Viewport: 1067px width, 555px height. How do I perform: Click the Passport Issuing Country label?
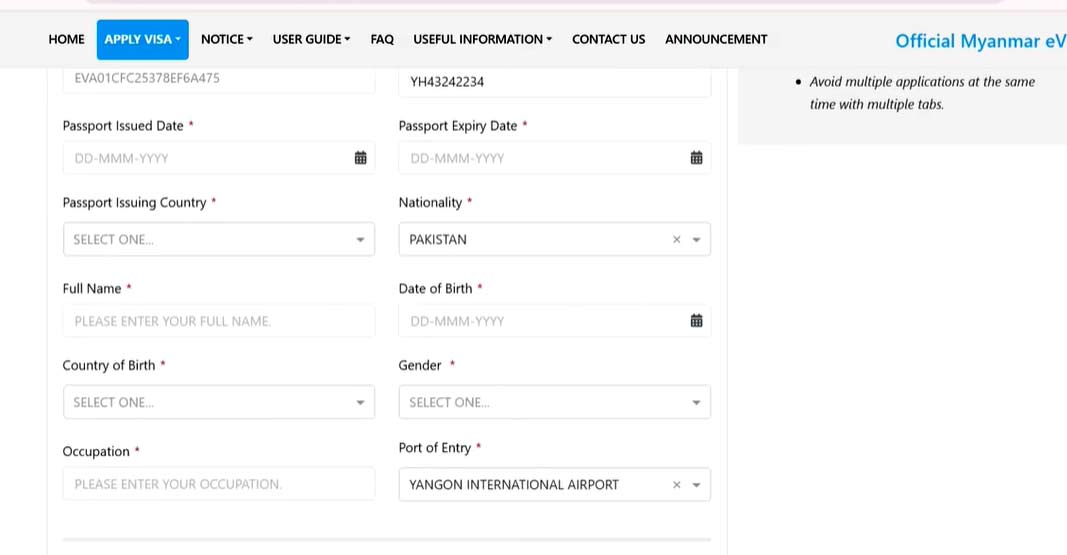point(134,203)
